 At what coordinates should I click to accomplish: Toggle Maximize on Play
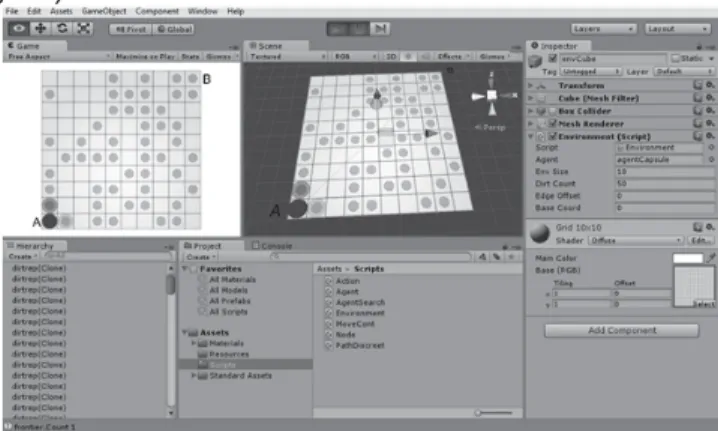pyautogui.click(x=145, y=56)
